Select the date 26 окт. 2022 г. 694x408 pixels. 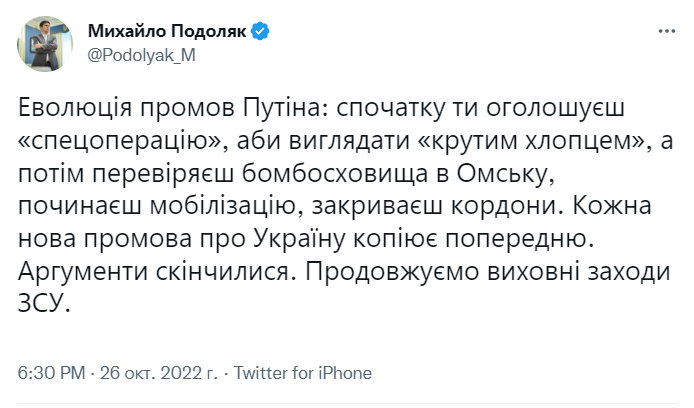[x=159, y=373]
